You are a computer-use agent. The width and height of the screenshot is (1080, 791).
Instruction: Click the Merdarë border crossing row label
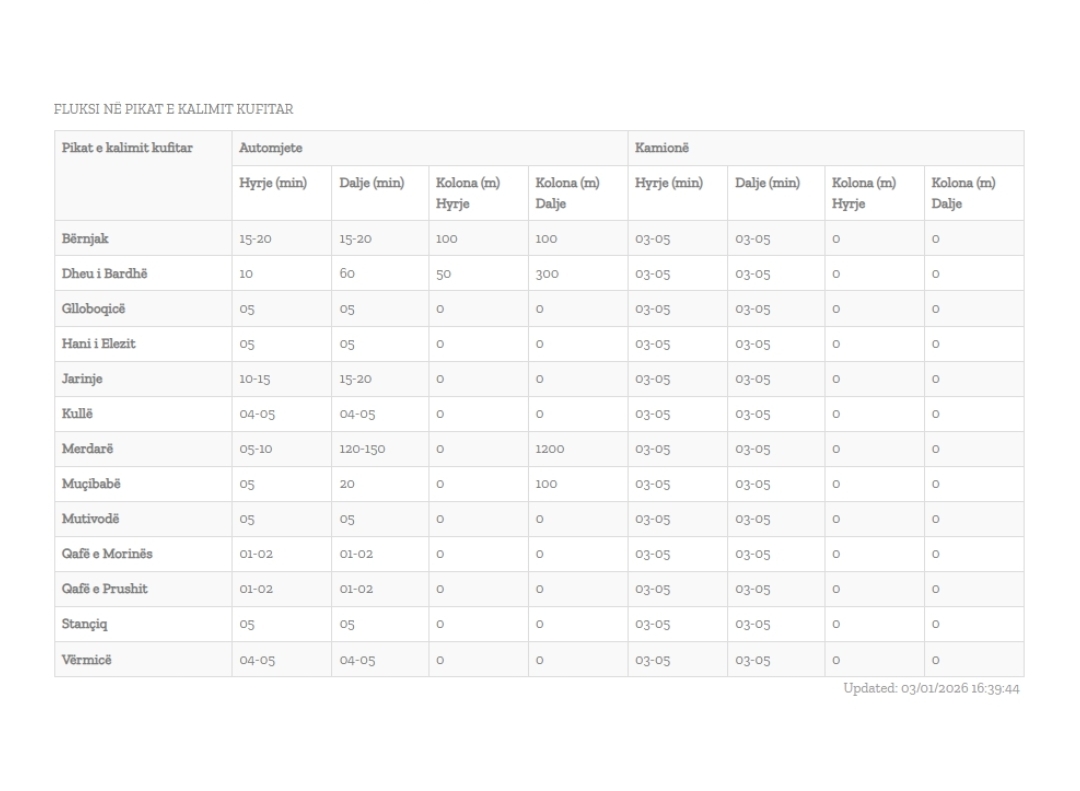pyautogui.click(x=87, y=449)
